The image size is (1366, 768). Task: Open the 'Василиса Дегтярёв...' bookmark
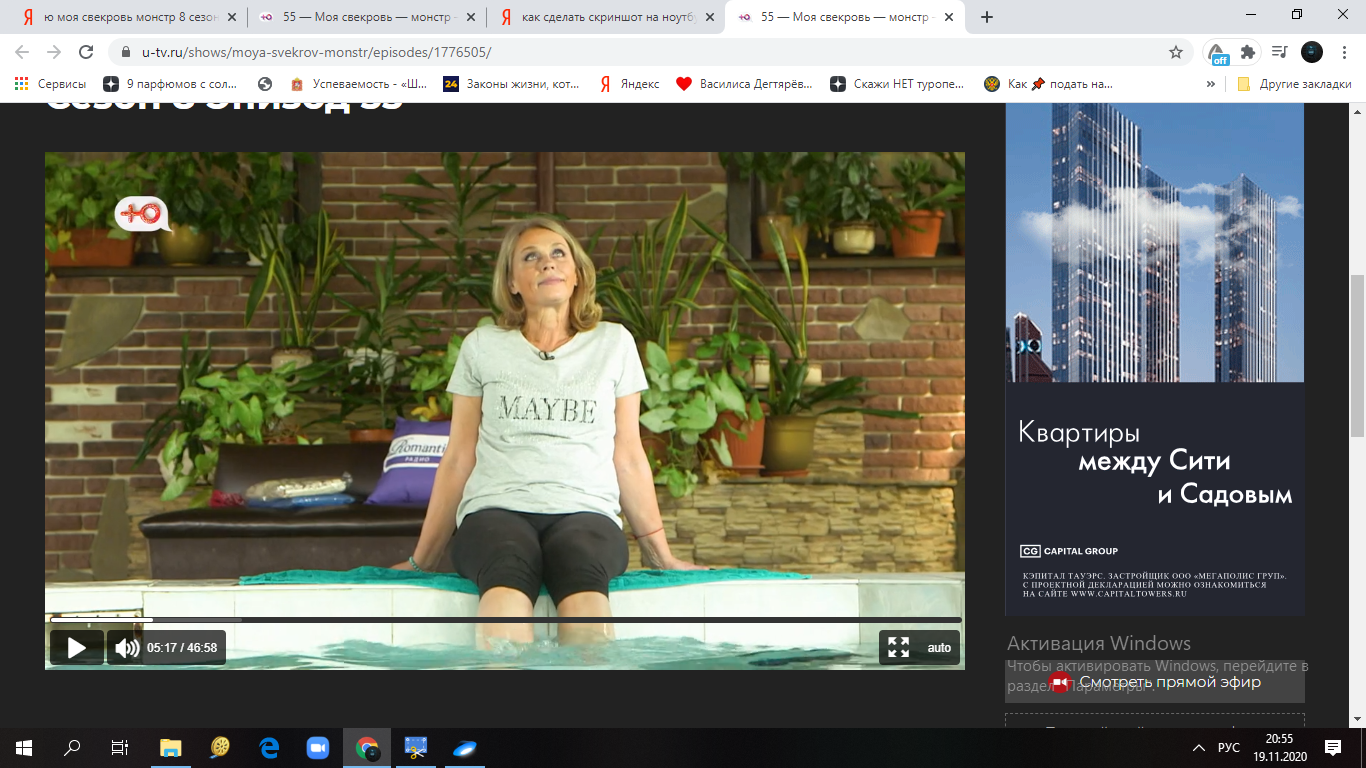tap(745, 84)
